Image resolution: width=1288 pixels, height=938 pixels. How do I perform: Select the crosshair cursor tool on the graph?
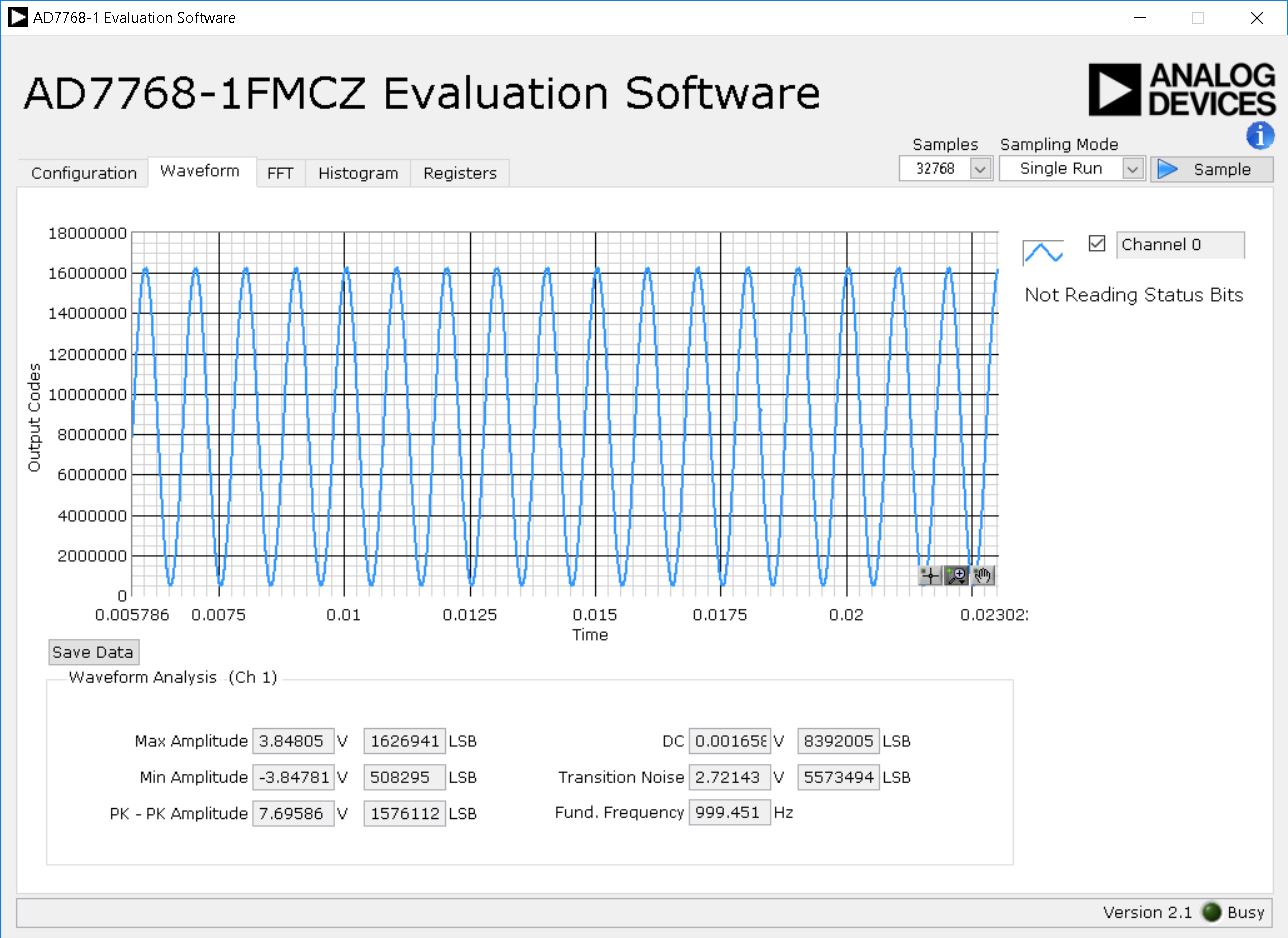coord(930,575)
